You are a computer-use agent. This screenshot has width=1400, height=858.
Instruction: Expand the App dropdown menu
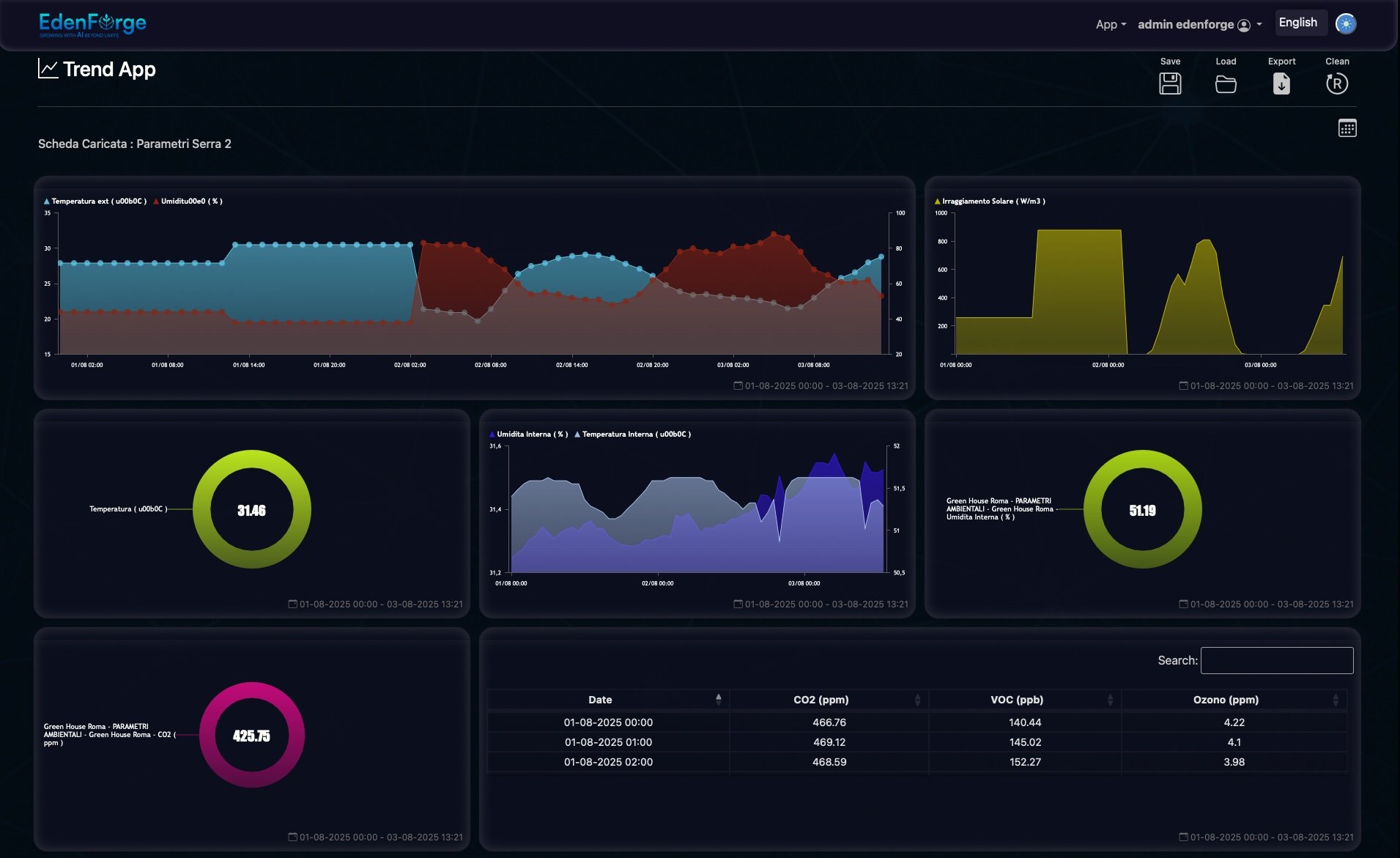1111,24
